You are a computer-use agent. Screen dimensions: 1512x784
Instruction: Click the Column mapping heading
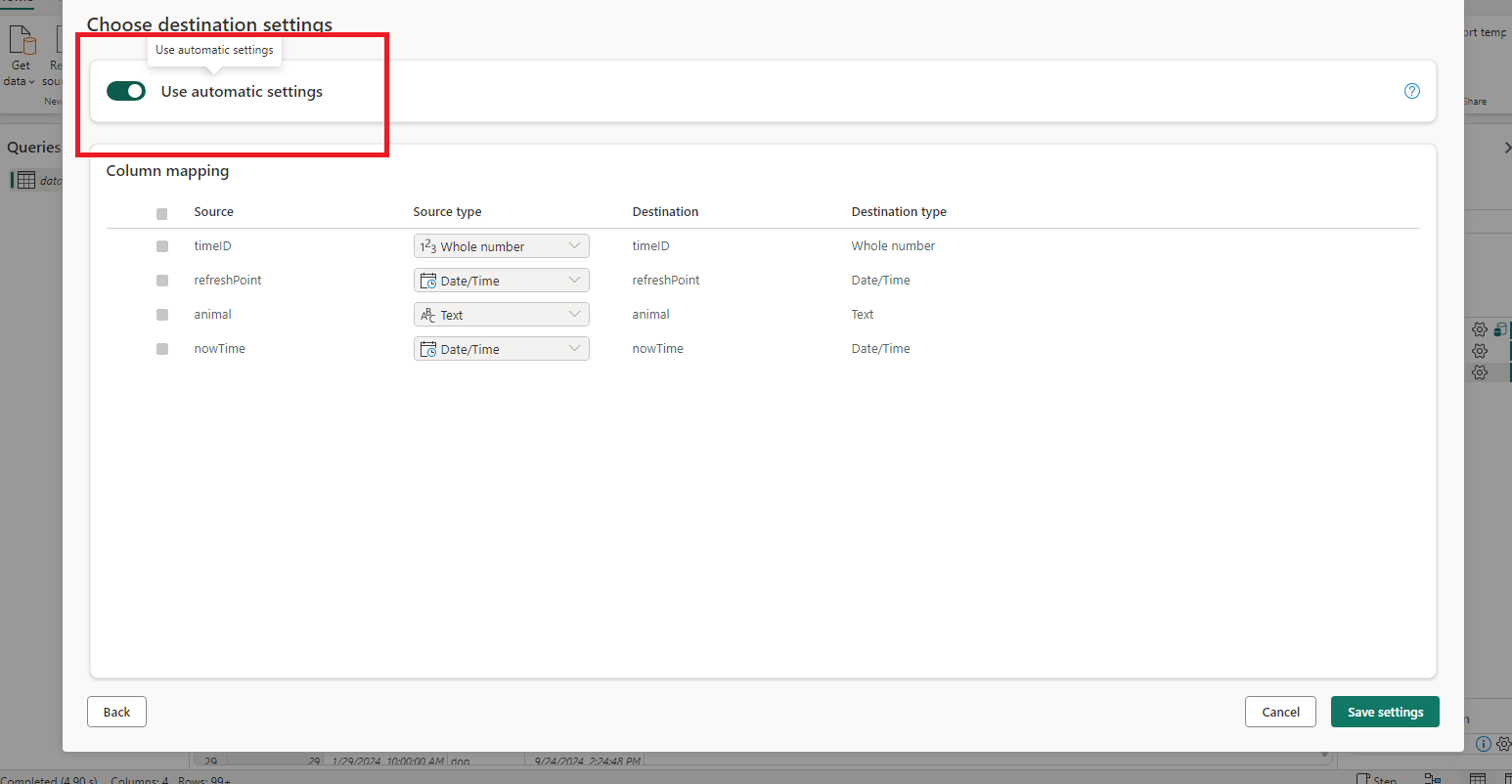click(x=167, y=171)
